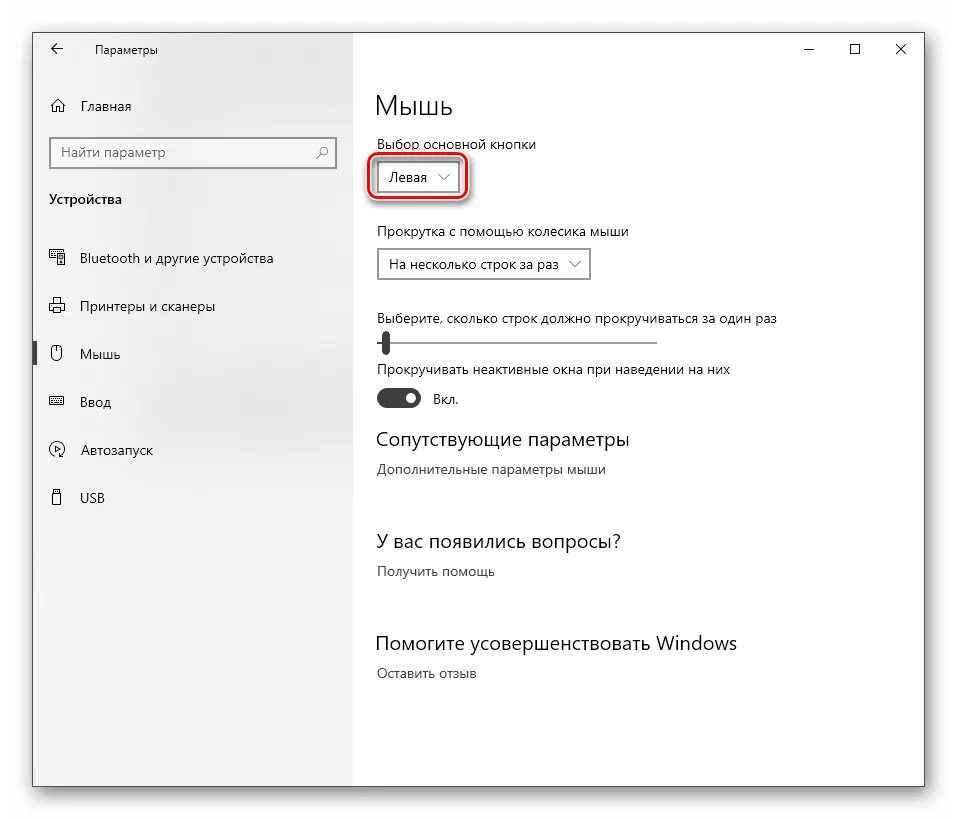Click the keyboard icon beside Ввод

pyautogui.click(x=57, y=401)
